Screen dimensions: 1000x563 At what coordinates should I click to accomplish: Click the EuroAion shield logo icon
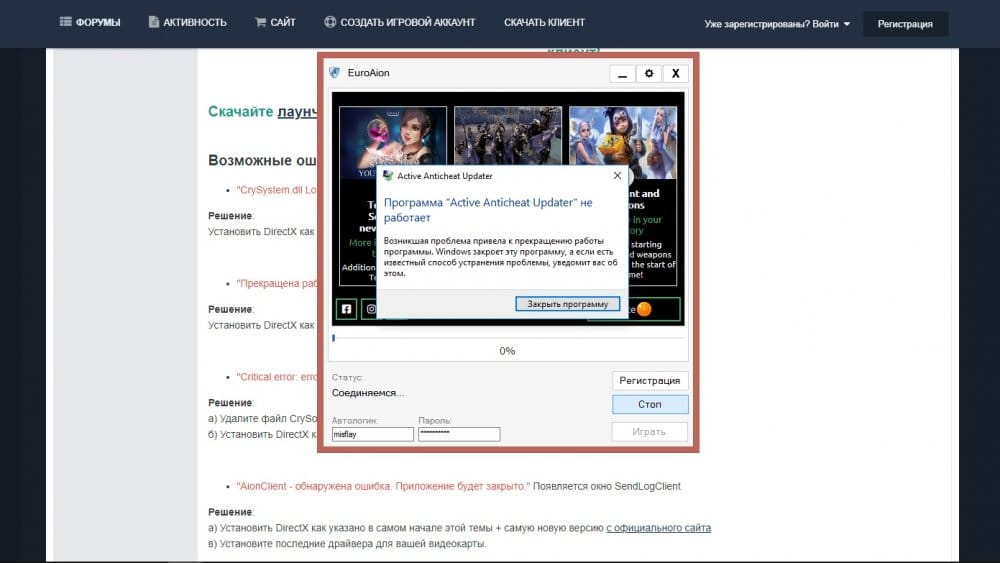335,74
